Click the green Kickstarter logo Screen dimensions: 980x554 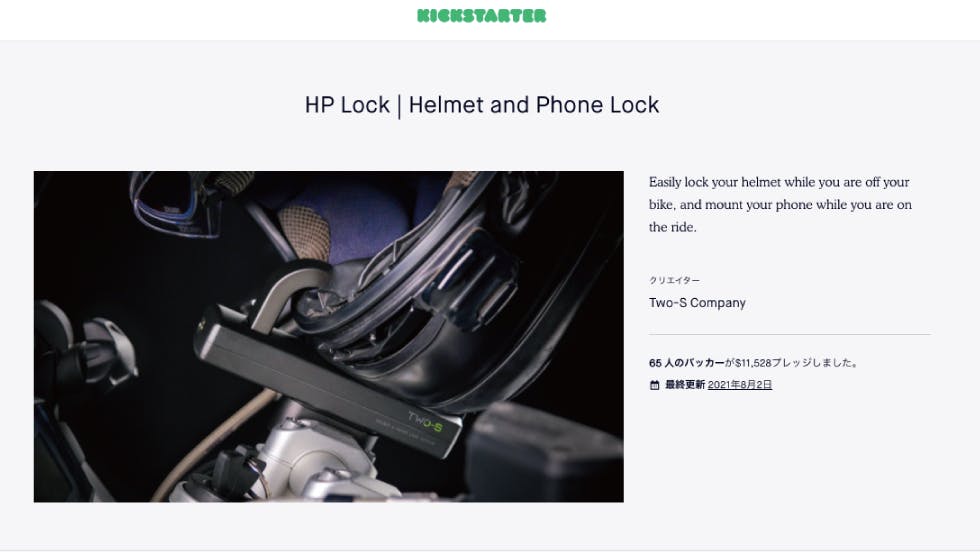481,16
